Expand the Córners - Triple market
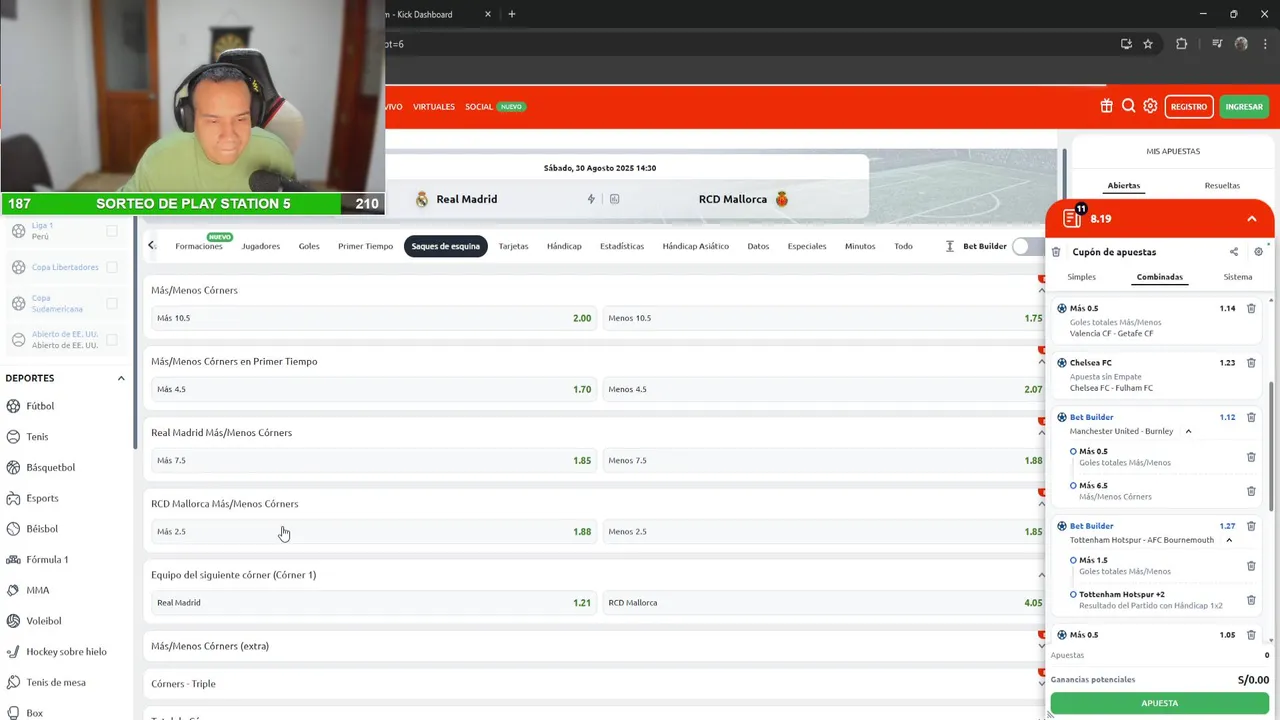Screen dimensions: 1280x720 click(1041, 684)
